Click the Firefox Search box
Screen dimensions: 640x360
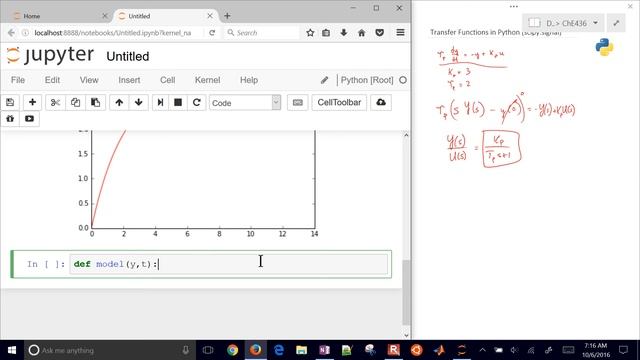click(x=262, y=33)
